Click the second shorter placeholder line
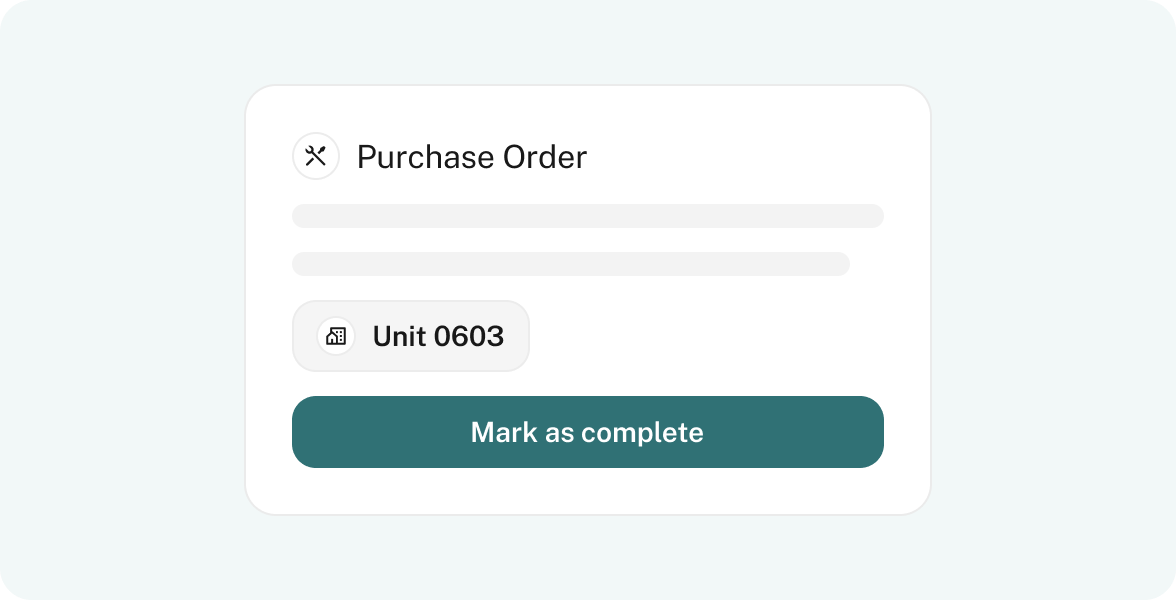 [x=571, y=264]
